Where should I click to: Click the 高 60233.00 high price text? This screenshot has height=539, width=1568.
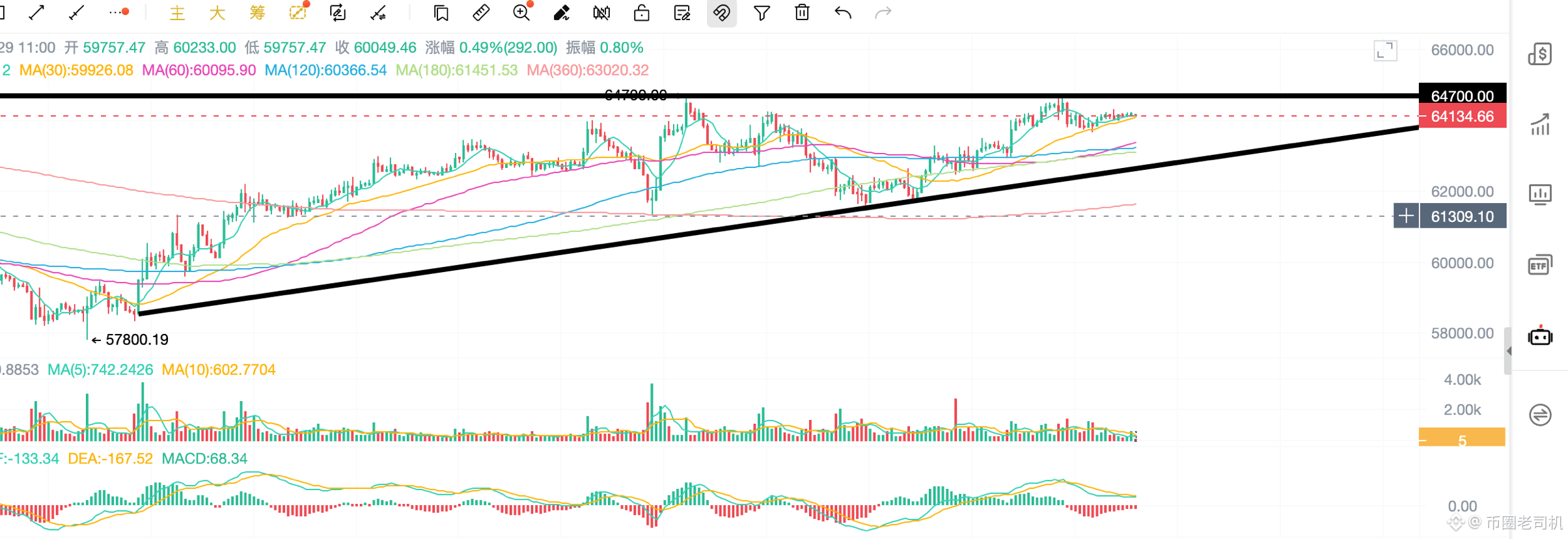[195, 48]
